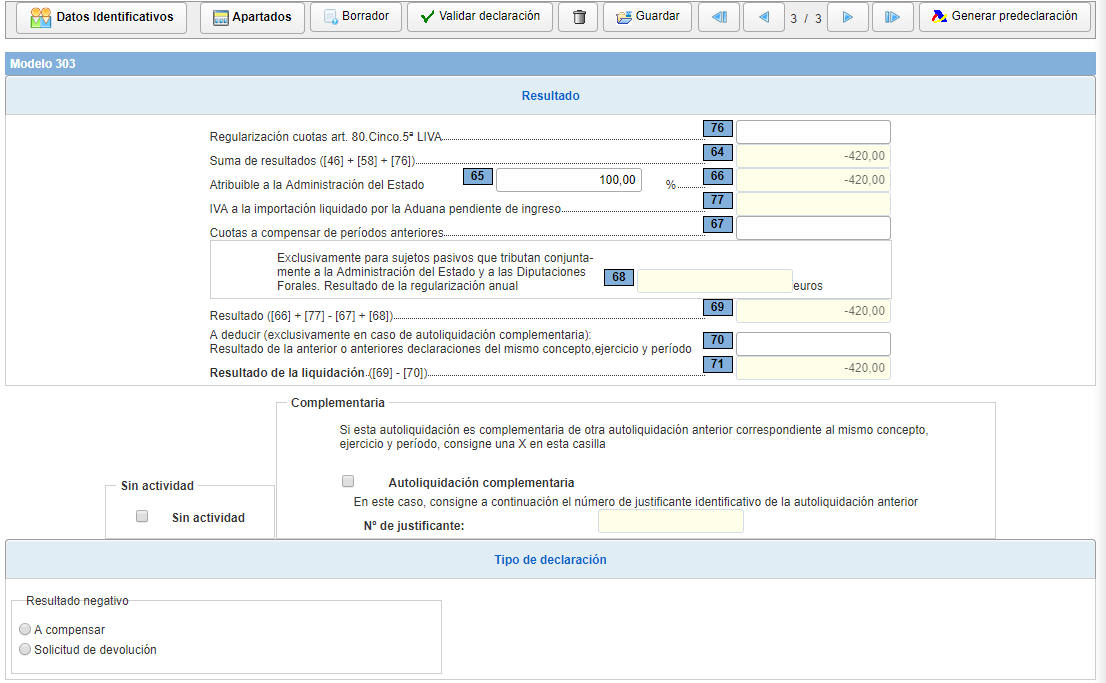Choose Solicitud de devolución option
1106x683 pixels.
[25, 649]
